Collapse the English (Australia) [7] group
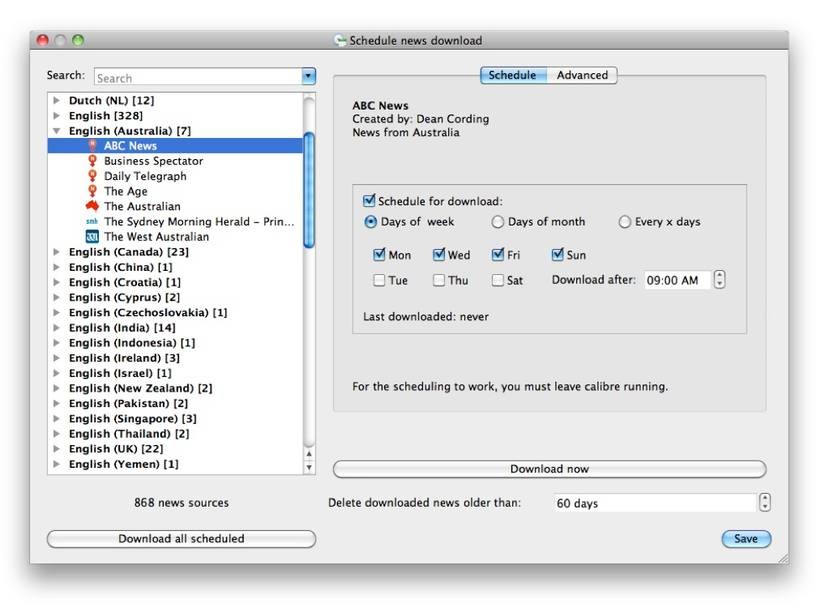825x609 pixels. tap(56, 131)
